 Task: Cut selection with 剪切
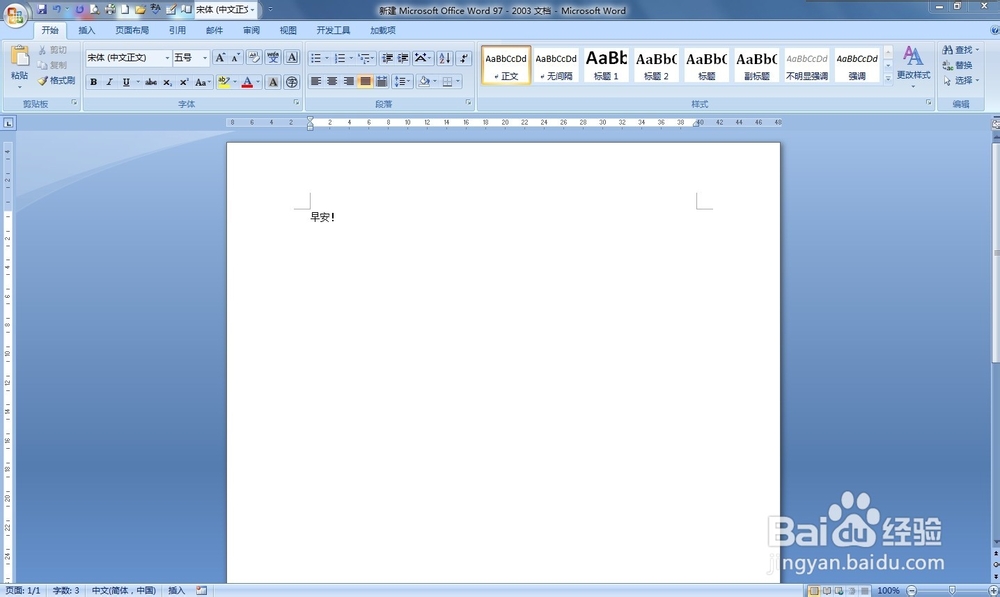point(52,50)
